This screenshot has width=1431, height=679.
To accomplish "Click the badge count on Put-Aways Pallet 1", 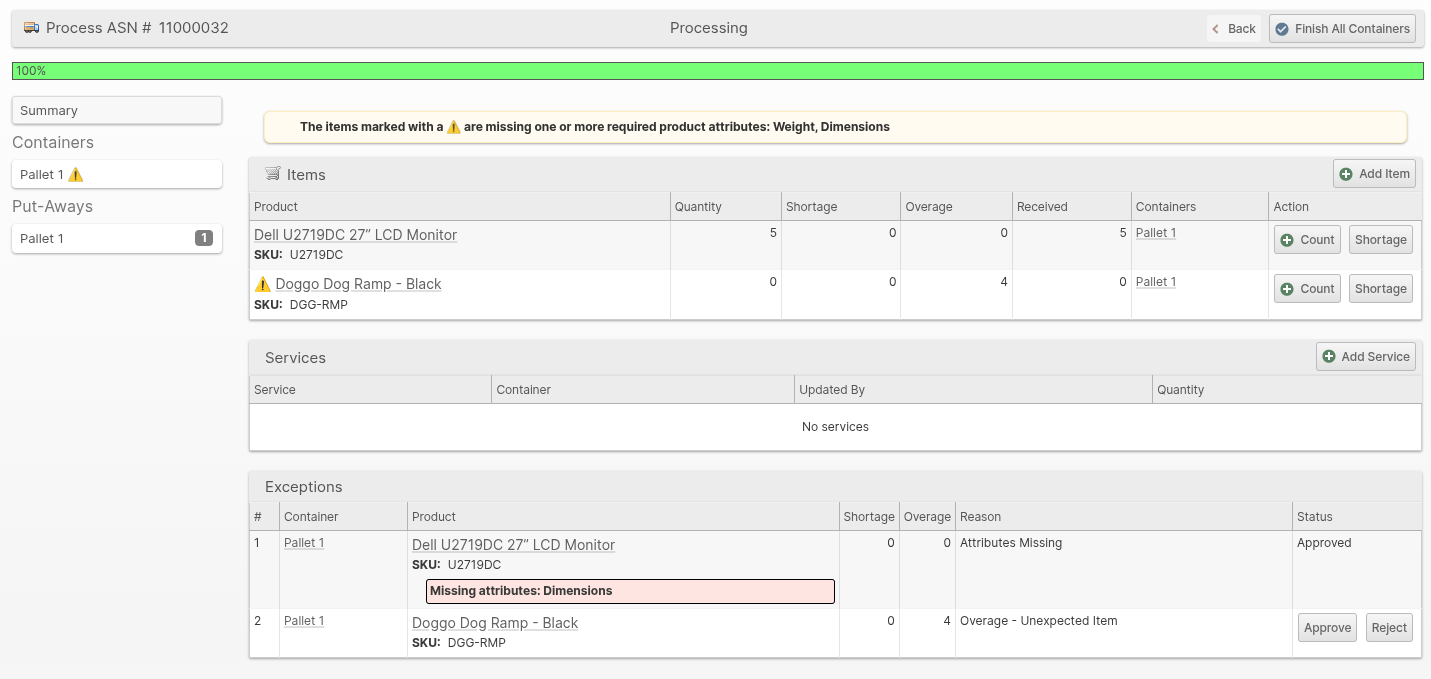I will click(203, 238).
